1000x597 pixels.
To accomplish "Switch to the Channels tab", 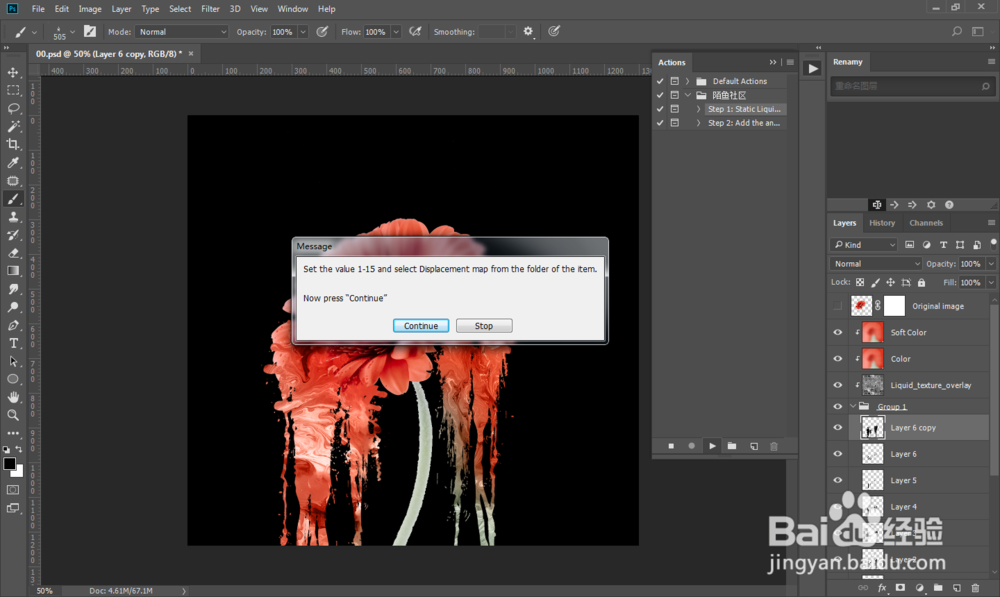I will coord(926,223).
